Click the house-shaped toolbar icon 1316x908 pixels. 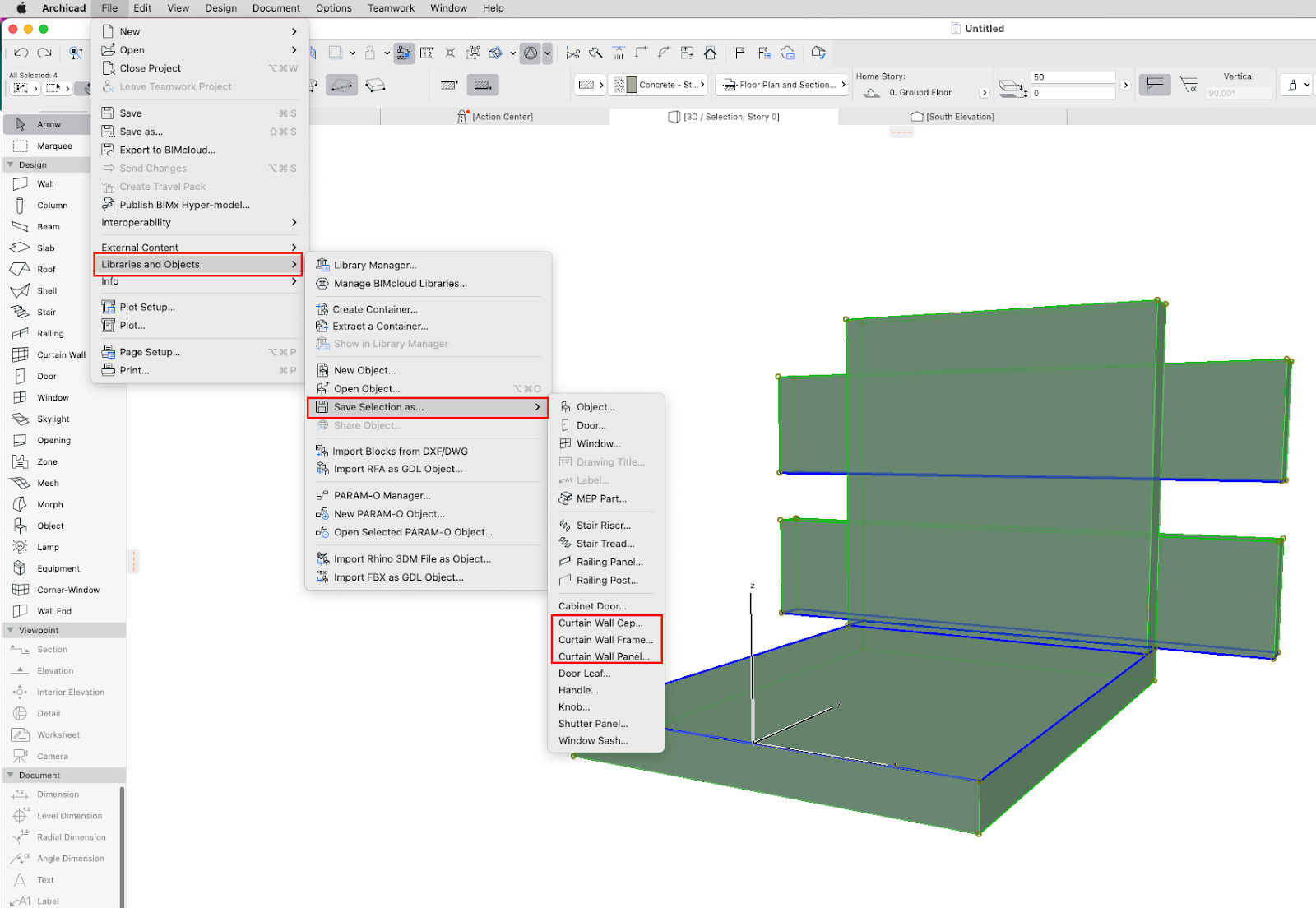point(710,53)
